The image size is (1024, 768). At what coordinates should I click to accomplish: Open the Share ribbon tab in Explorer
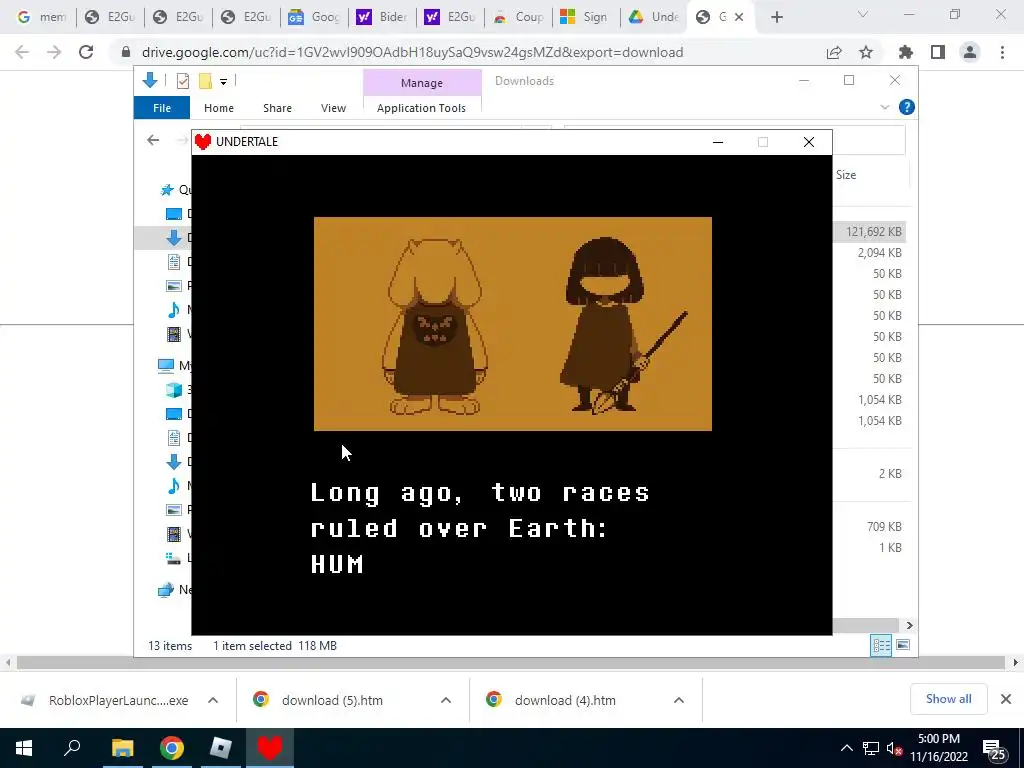[x=278, y=108]
